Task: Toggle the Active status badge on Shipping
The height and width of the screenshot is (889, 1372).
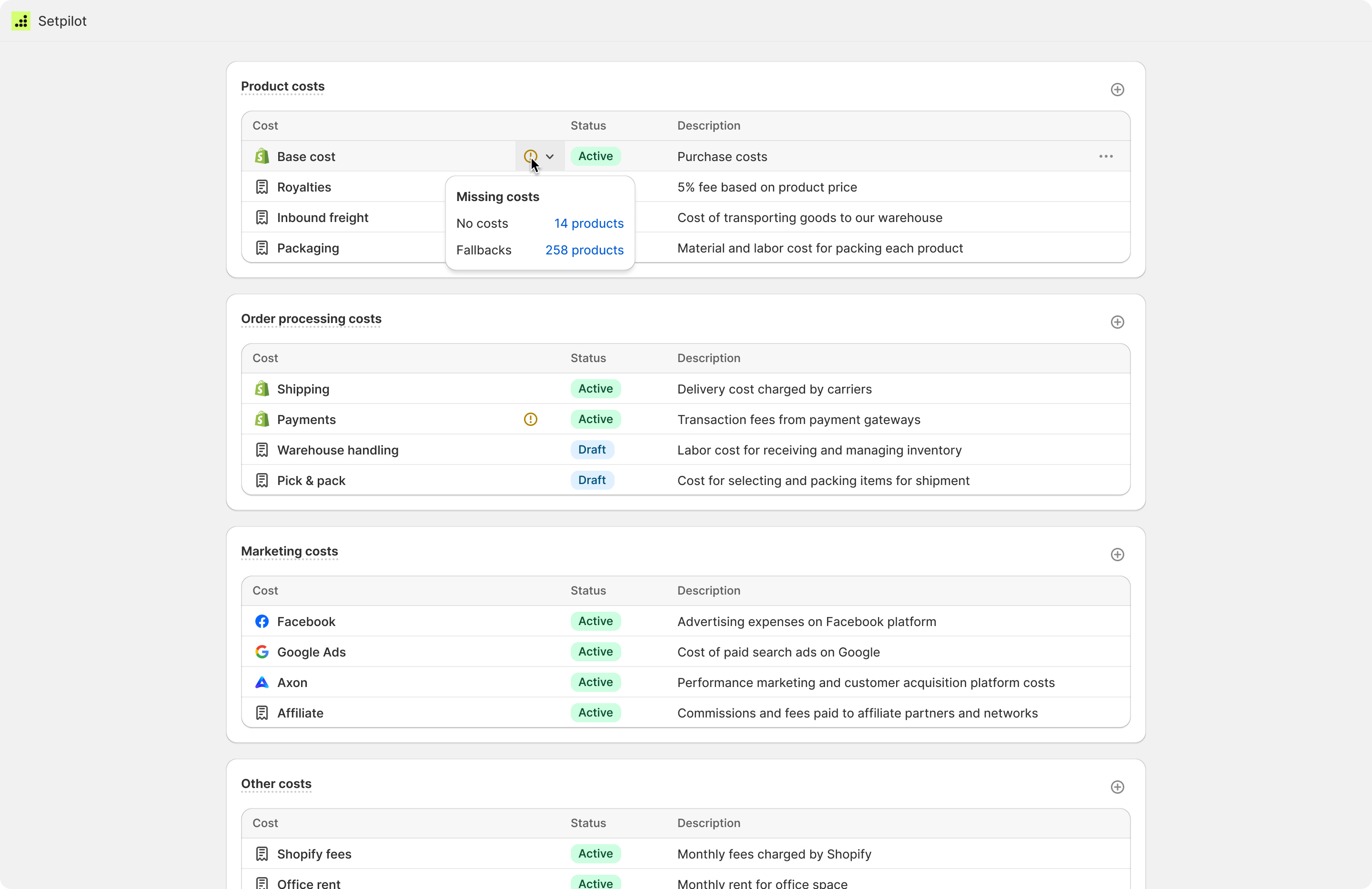Action: point(595,389)
